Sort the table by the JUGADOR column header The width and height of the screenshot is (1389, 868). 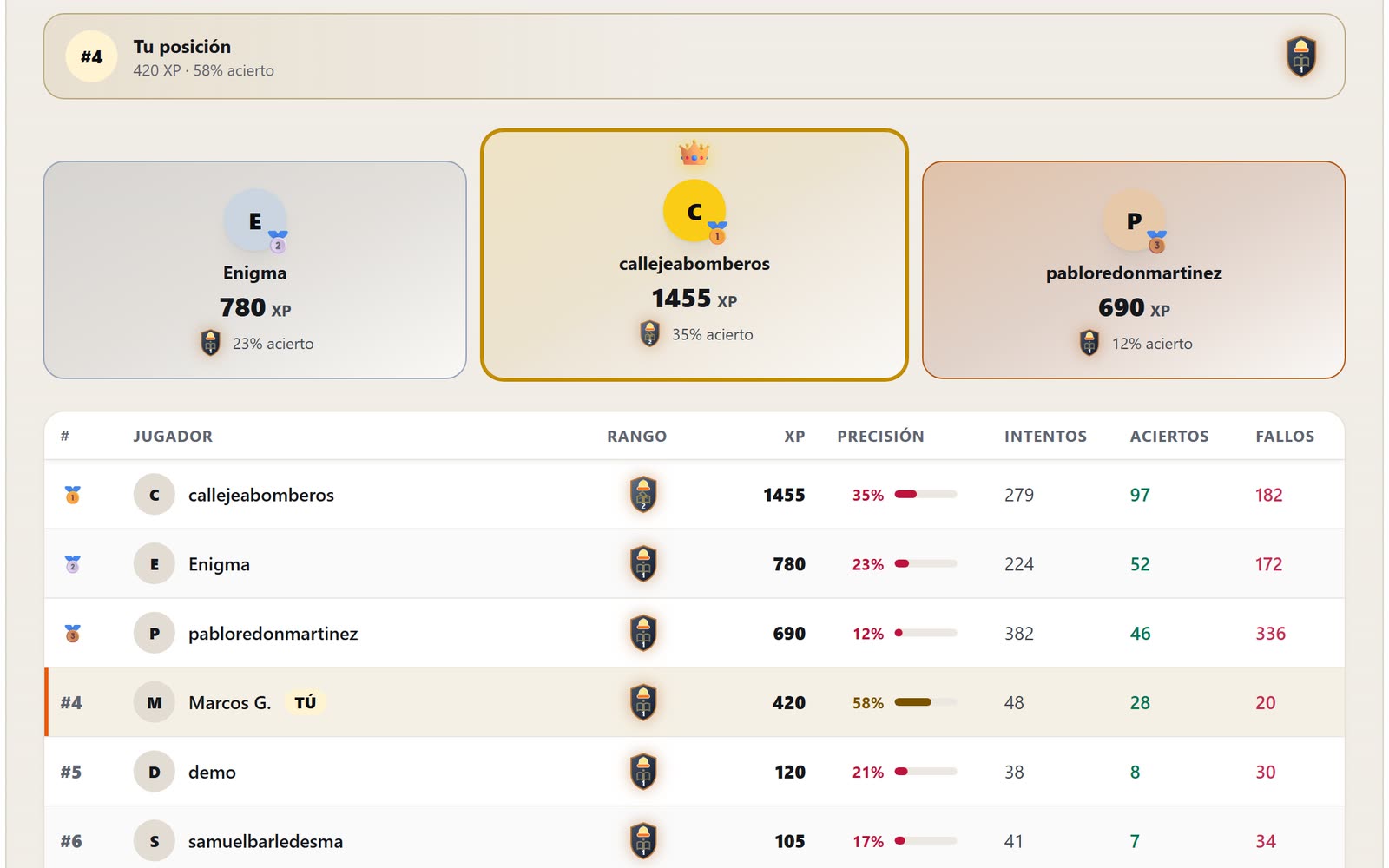point(173,437)
